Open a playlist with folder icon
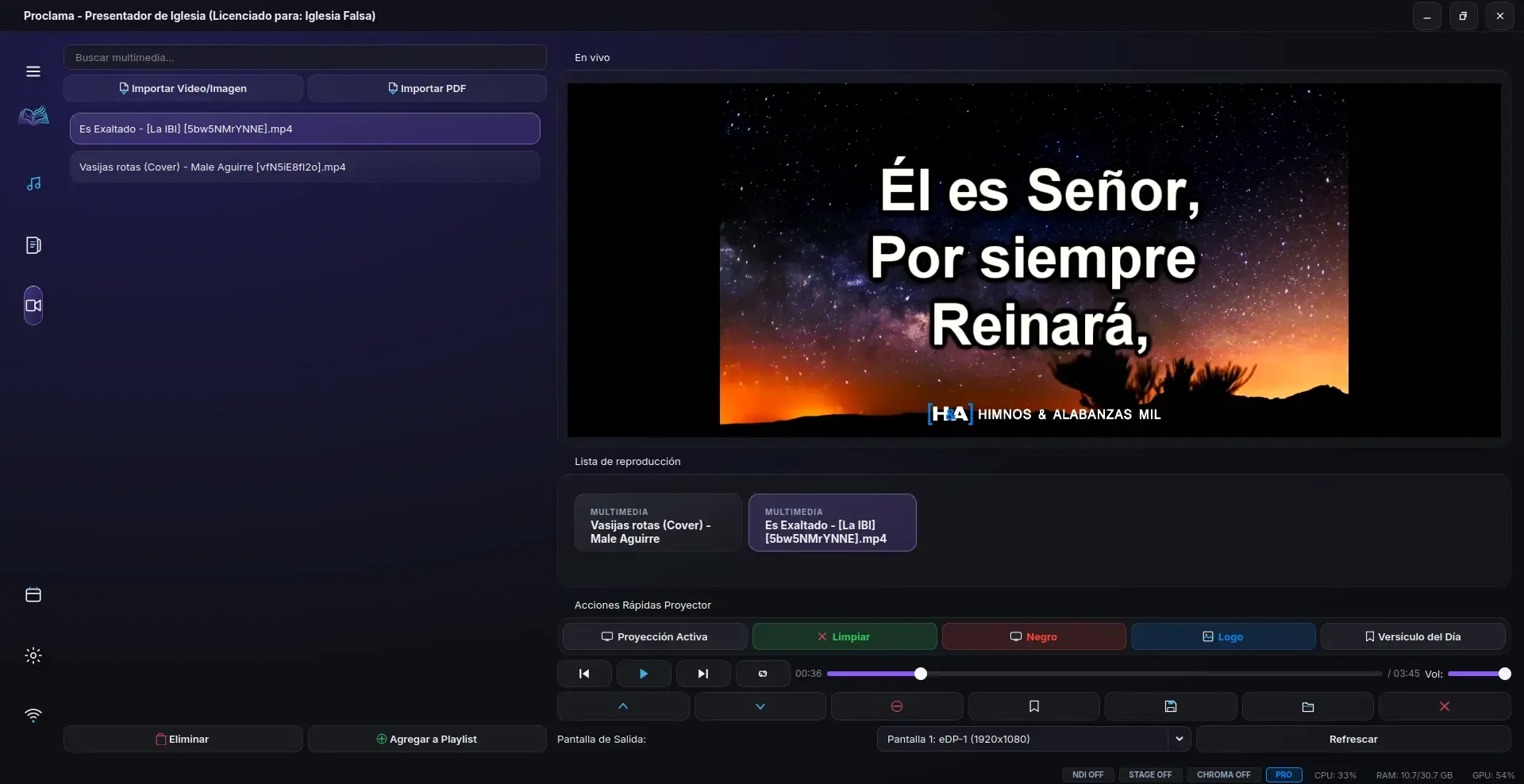 click(x=1308, y=706)
